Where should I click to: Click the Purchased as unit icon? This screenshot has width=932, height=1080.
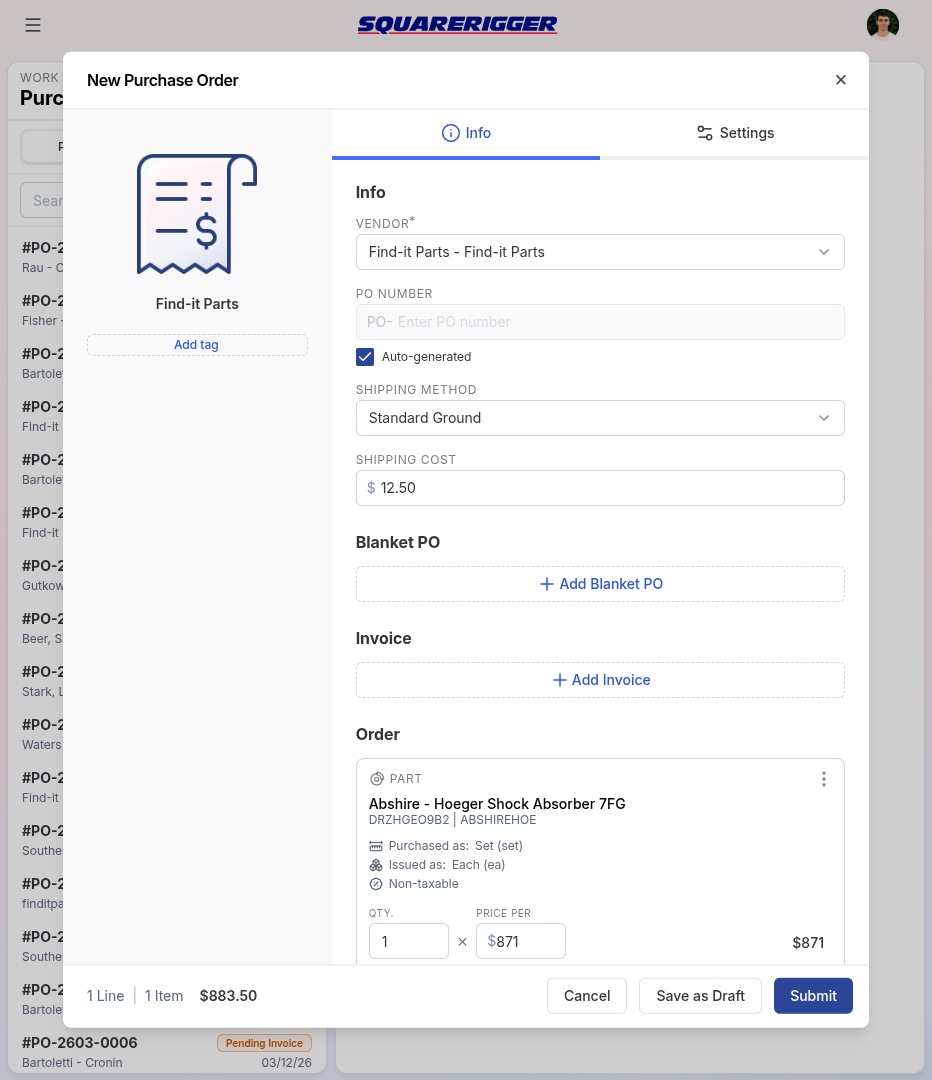pyautogui.click(x=375, y=846)
